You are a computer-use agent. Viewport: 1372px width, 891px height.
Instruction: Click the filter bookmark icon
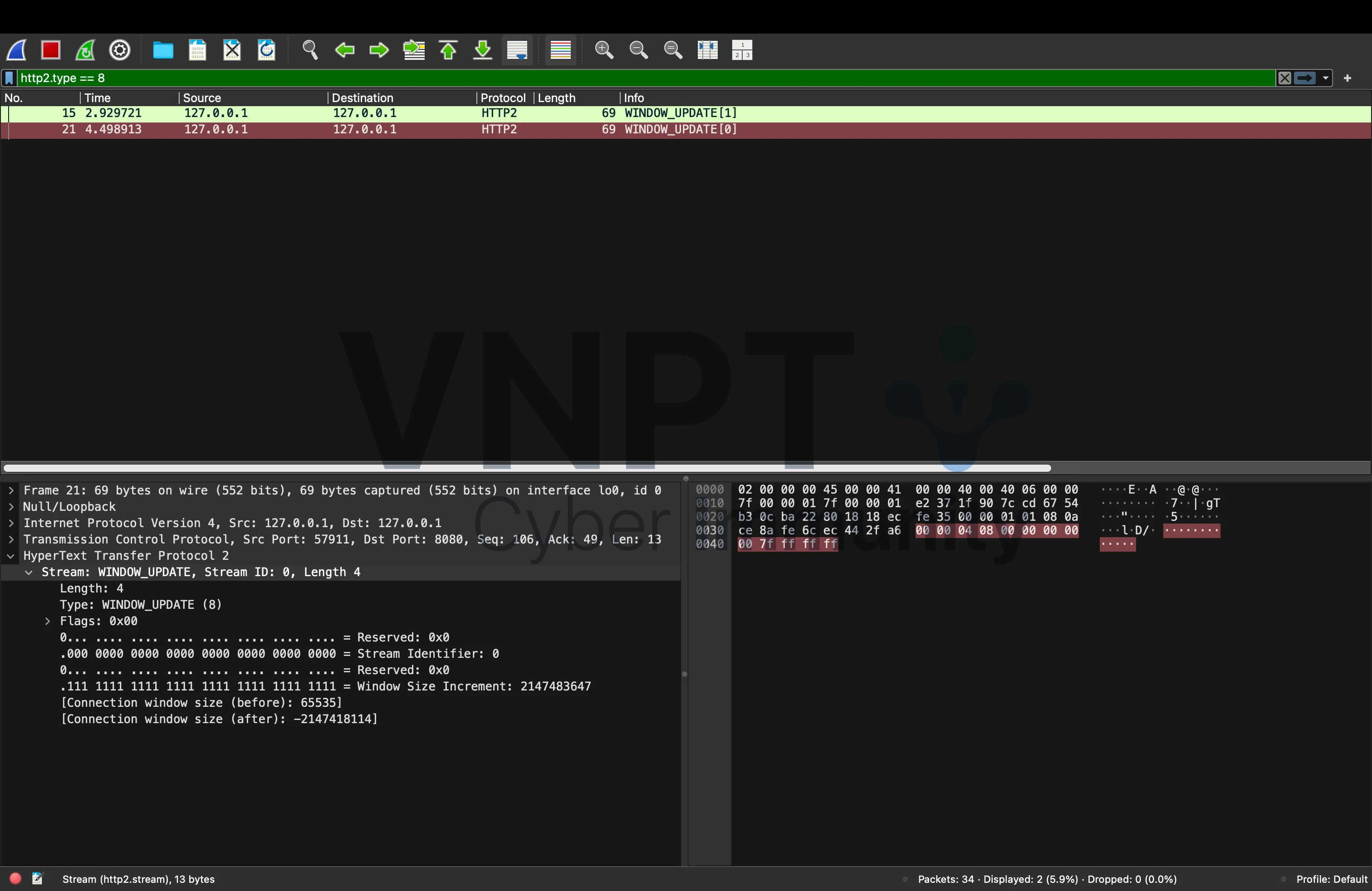(x=9, y=78)
